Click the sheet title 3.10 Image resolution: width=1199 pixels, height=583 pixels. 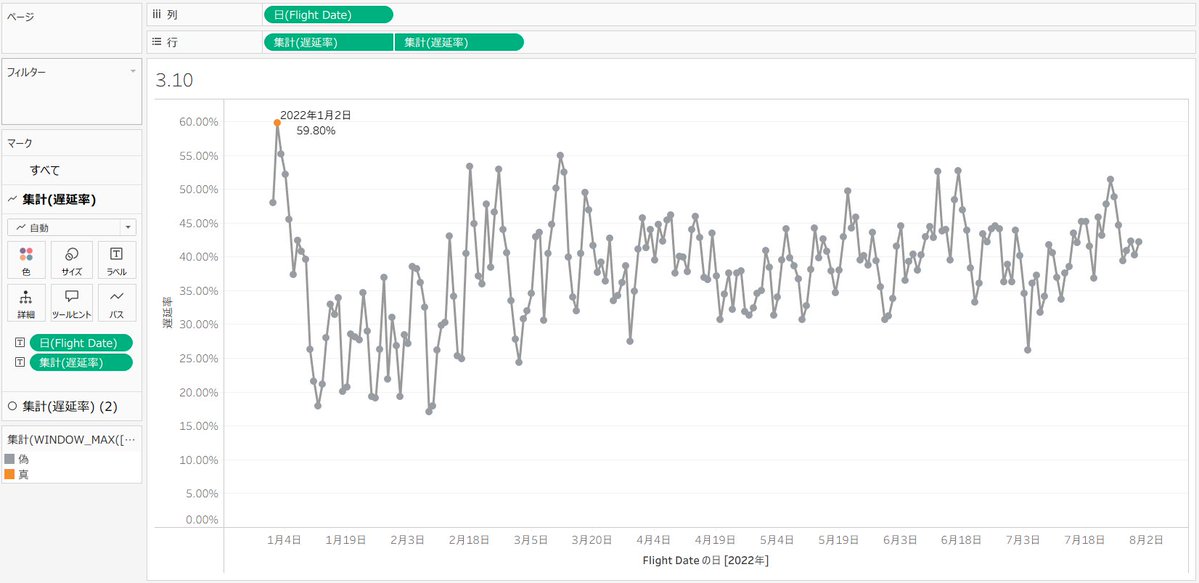[x=174, y=80]
